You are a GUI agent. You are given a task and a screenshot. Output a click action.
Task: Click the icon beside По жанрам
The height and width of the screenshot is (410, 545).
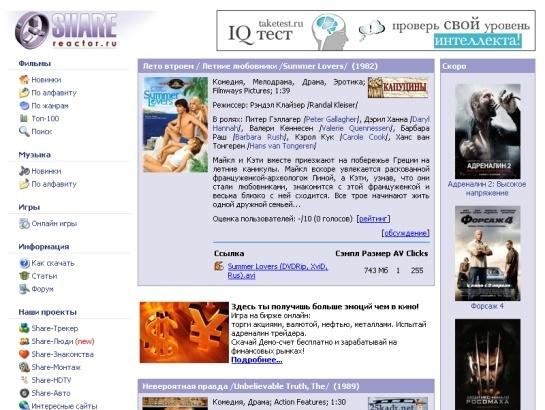click(x=24, y=105)
